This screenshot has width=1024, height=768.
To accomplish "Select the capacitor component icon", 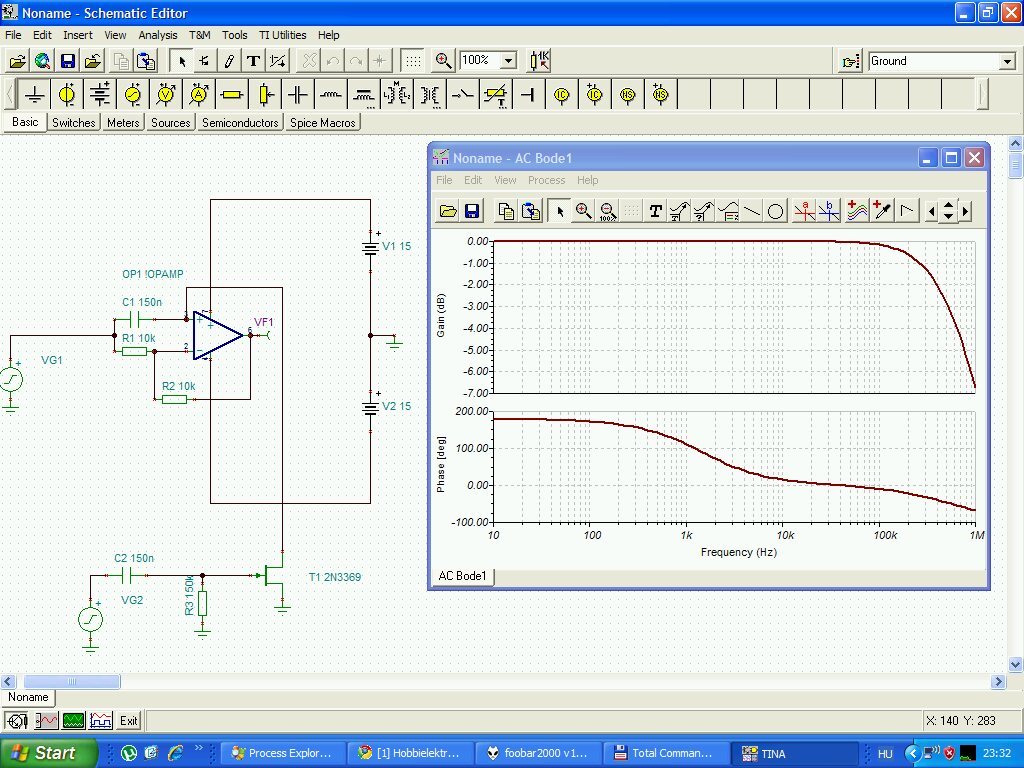I will pos(298,95).
